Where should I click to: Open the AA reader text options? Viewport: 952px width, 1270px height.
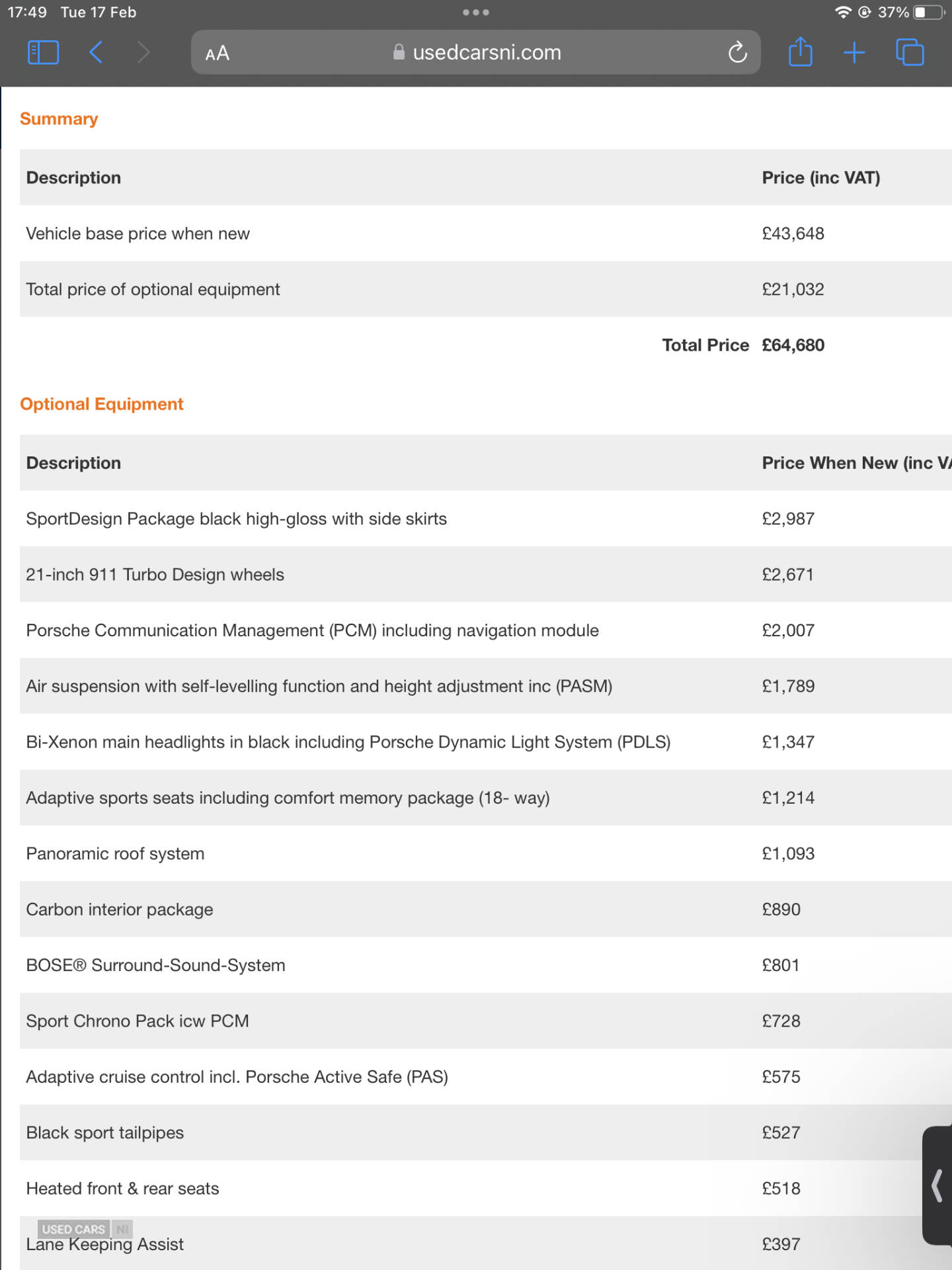tap(218, 53)
